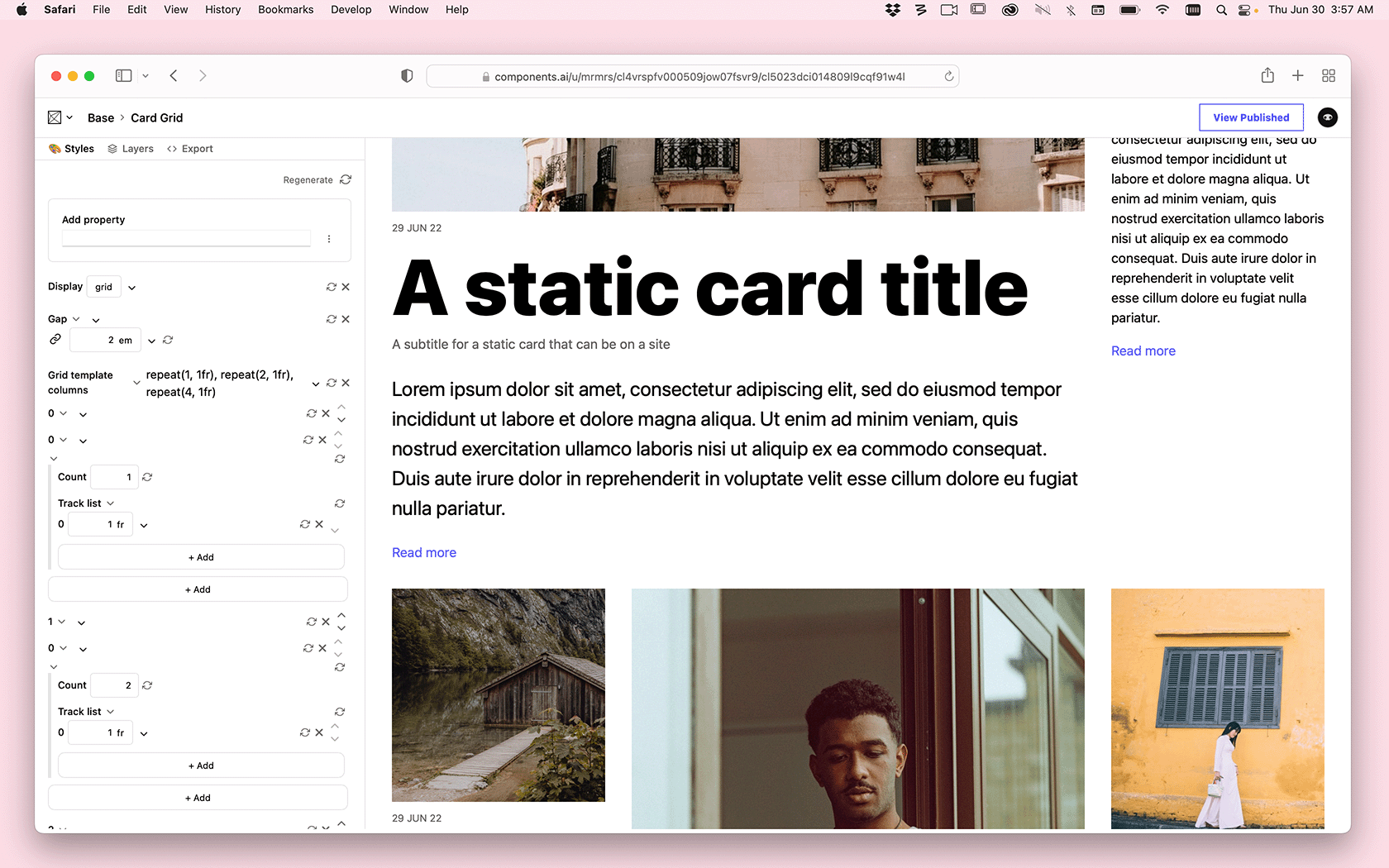This screenshot has width=1389, height=868.
Task: Click the Card Grid breadcrumb
Action: click(x=157, y=117)
